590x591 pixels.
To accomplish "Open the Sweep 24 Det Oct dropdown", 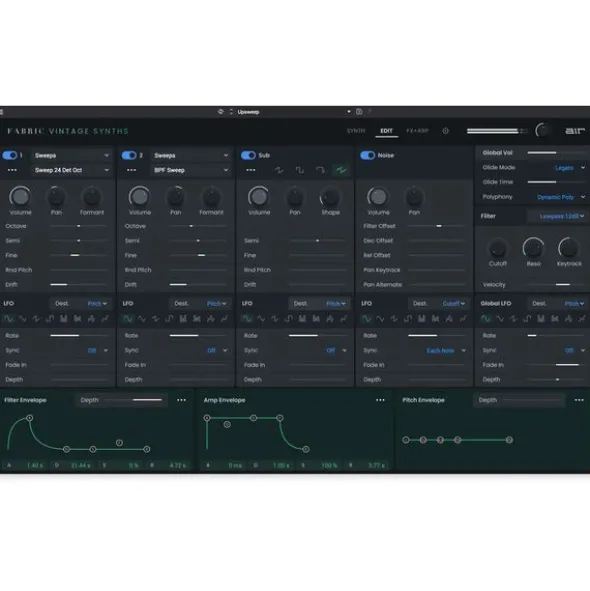I will (x=71, y=170).
